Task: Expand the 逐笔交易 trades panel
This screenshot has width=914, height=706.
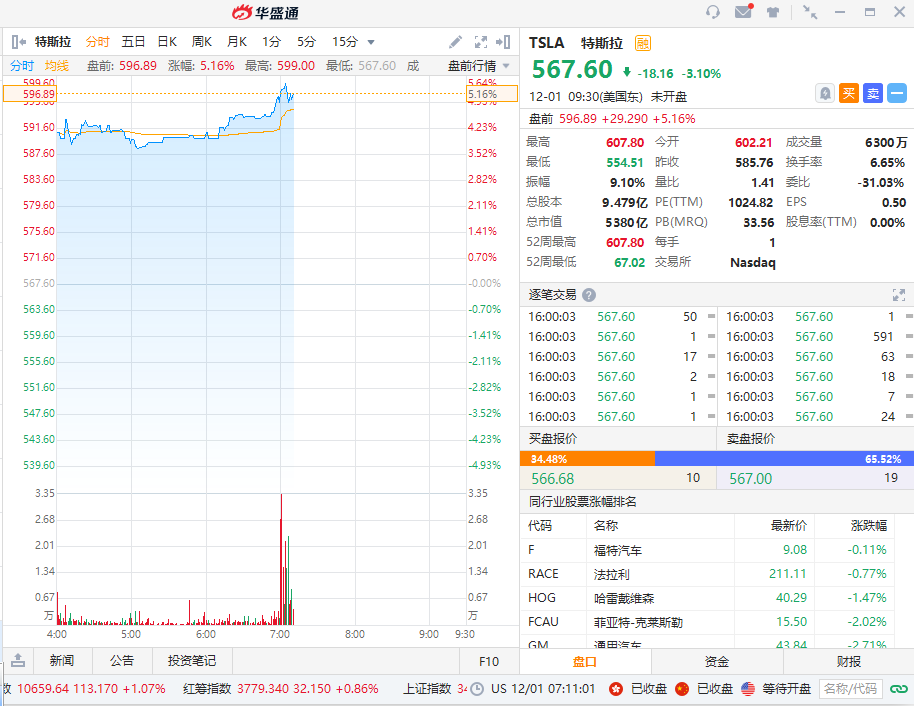Action: [899, 295]
